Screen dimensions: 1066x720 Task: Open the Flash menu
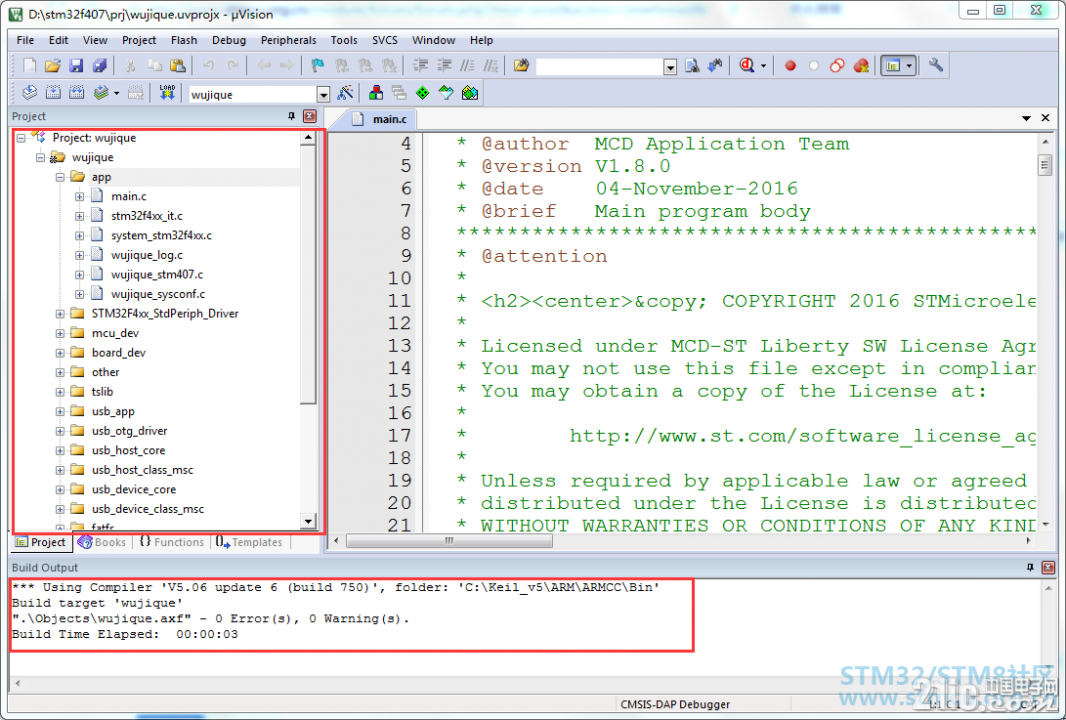[184, 40]
